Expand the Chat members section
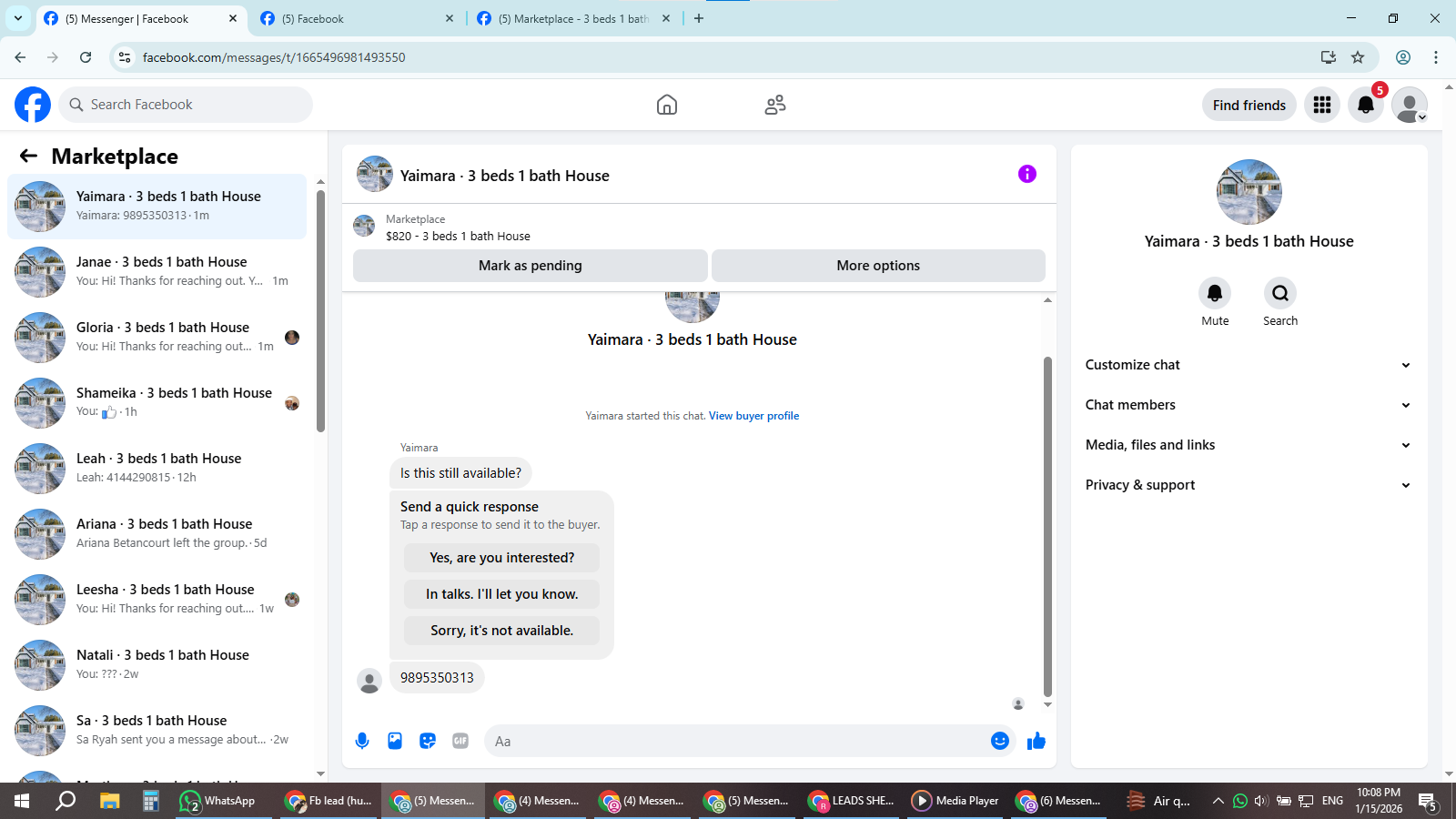This screenshot has height=819, width=1456. [x=1249, y=405]
